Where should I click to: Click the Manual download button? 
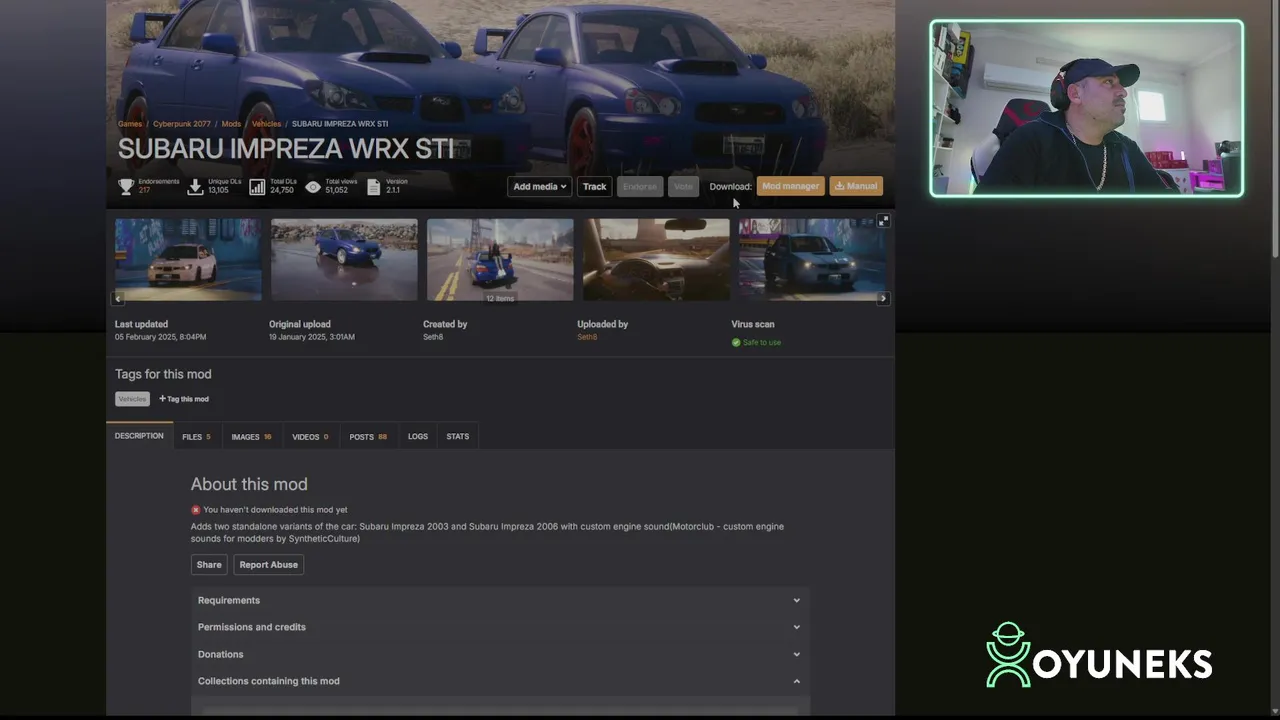pyautogui.click(x=856, y=186)
